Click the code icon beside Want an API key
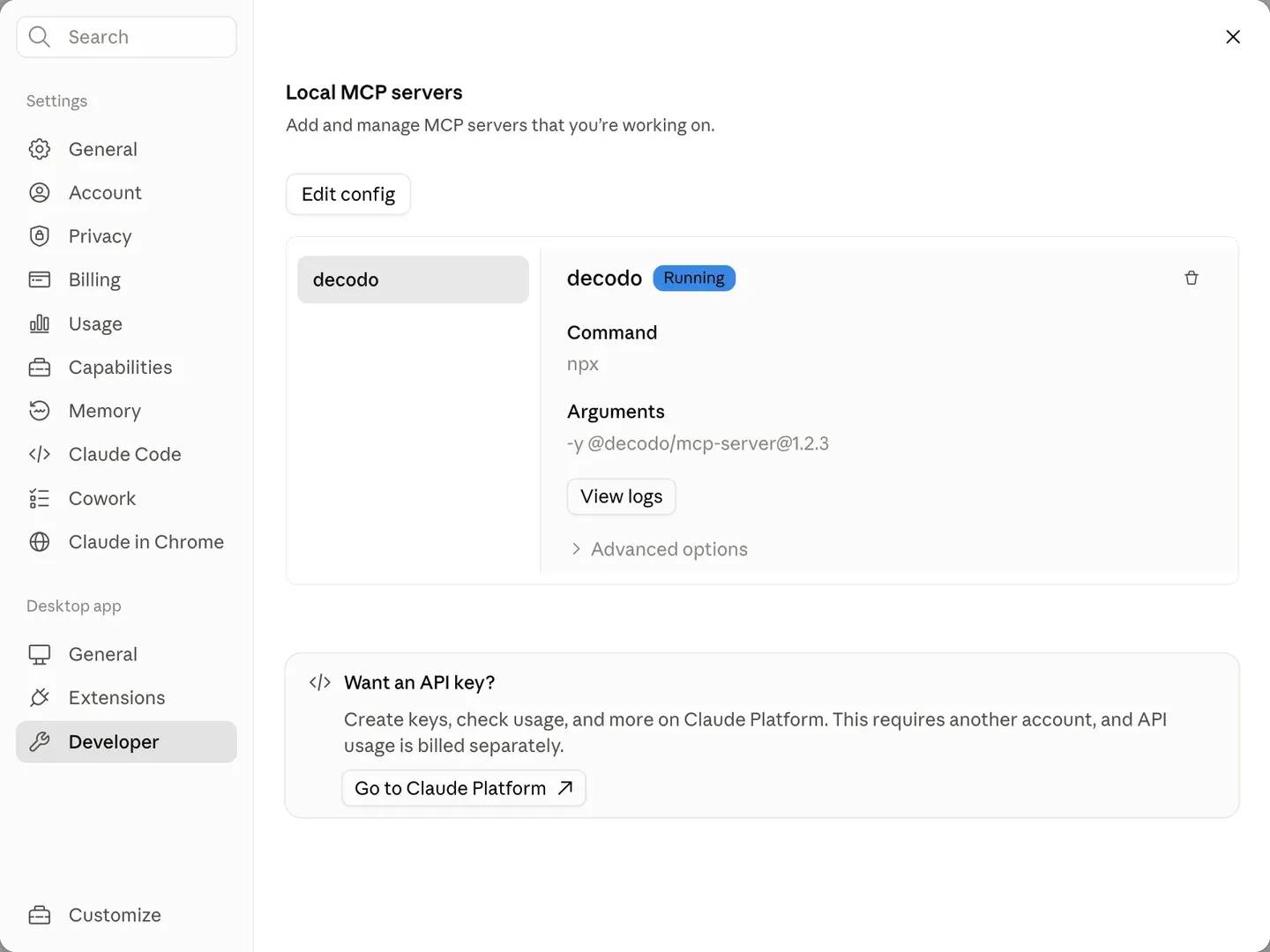This screenshot has height=952, width=1270. coord(320,682)
